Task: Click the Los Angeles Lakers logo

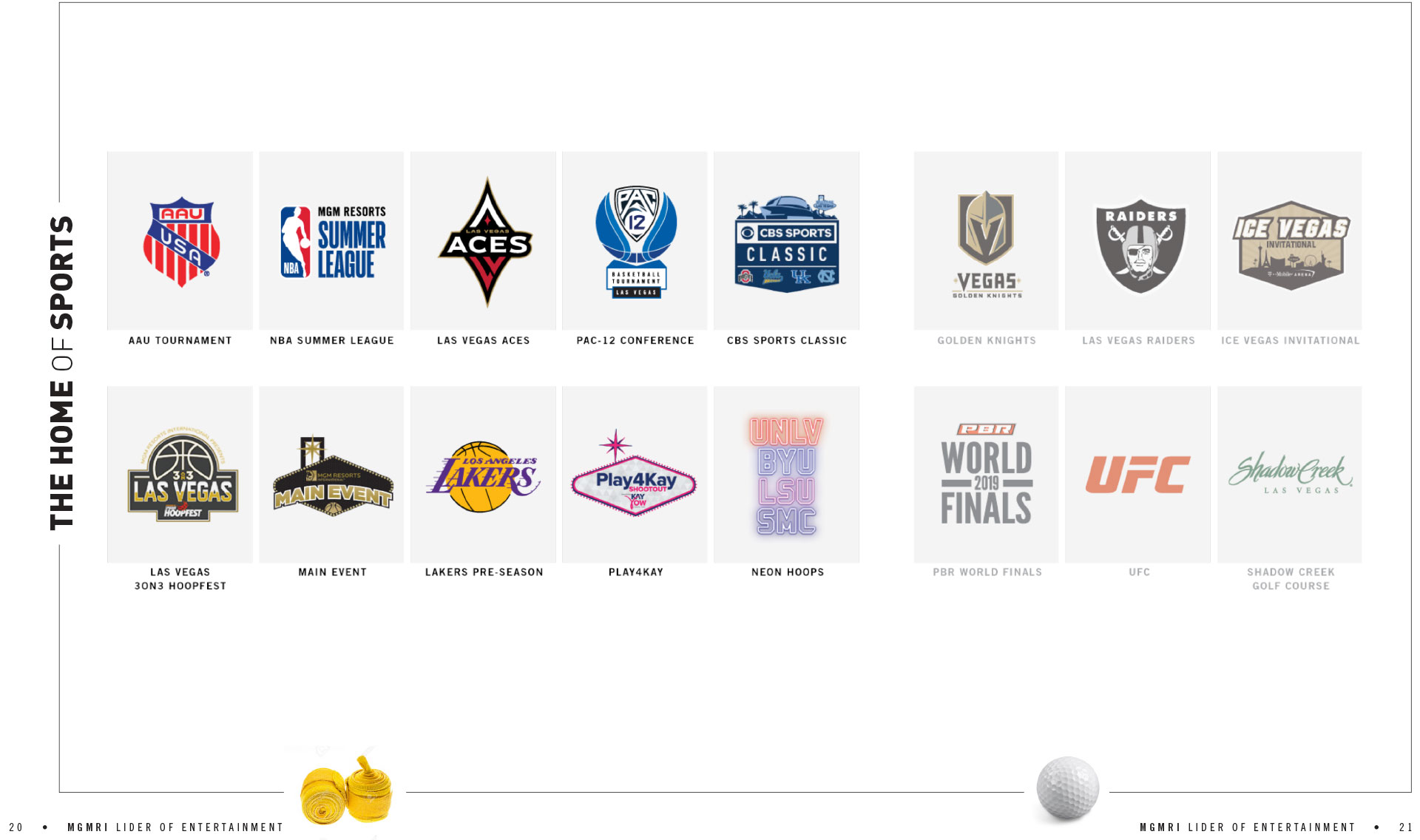Action: pos(483,477)
